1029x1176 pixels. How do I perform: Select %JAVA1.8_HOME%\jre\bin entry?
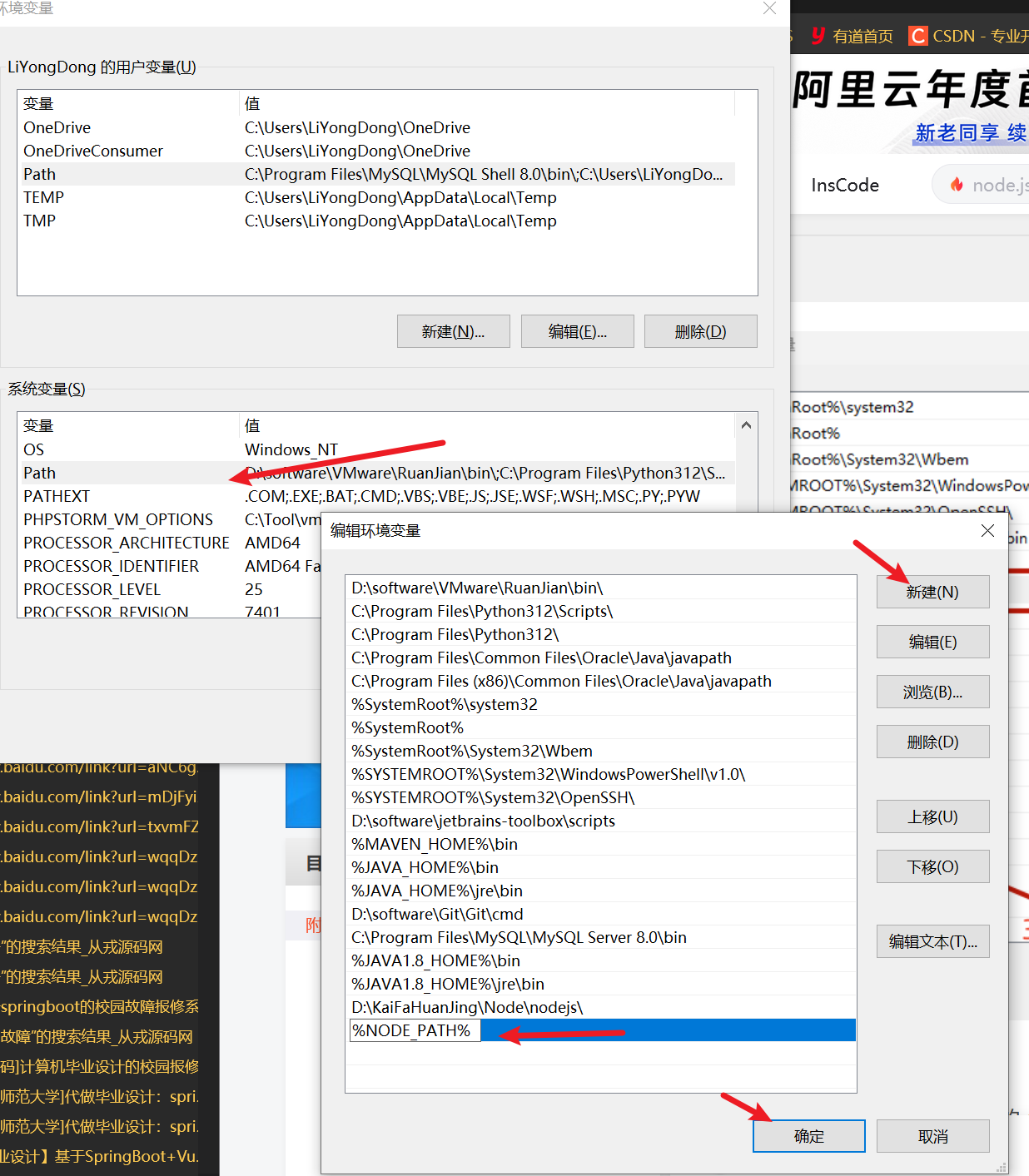click(600, 984)
